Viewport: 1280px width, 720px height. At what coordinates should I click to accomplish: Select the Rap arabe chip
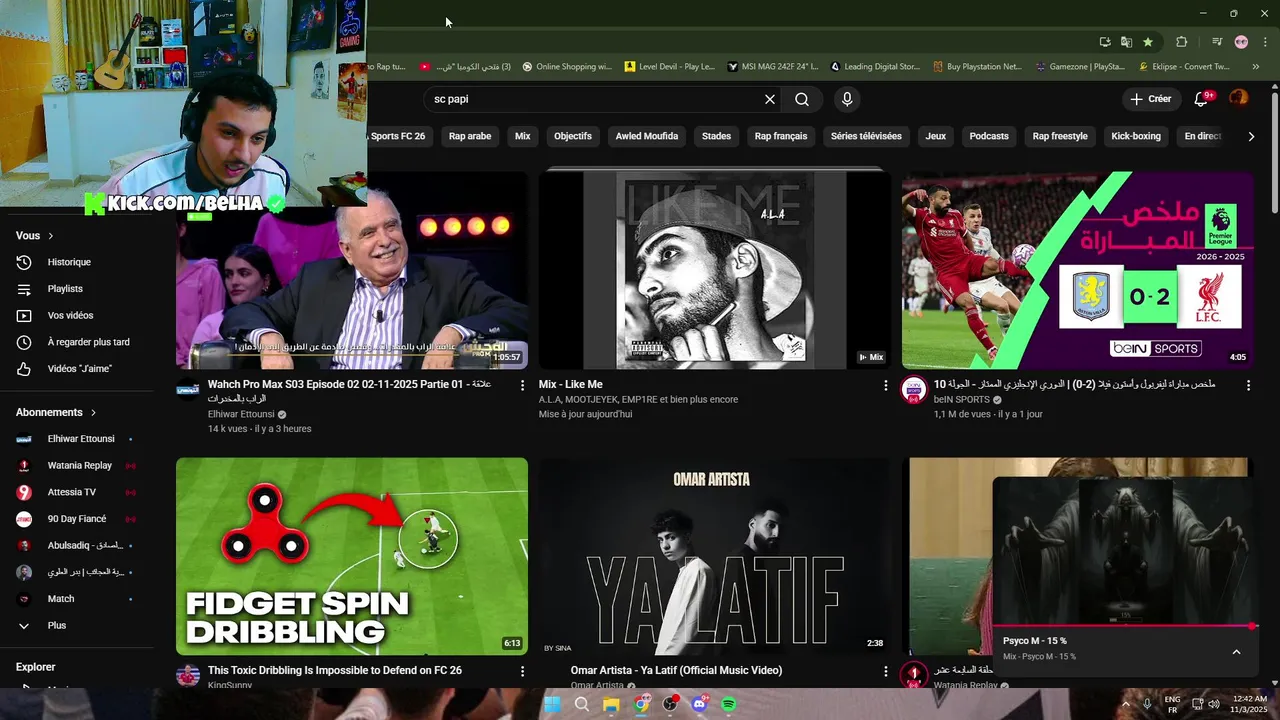click(470, 136)
